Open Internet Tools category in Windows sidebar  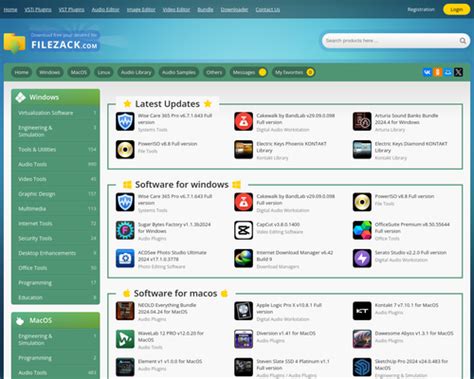[x=56, y=223]
